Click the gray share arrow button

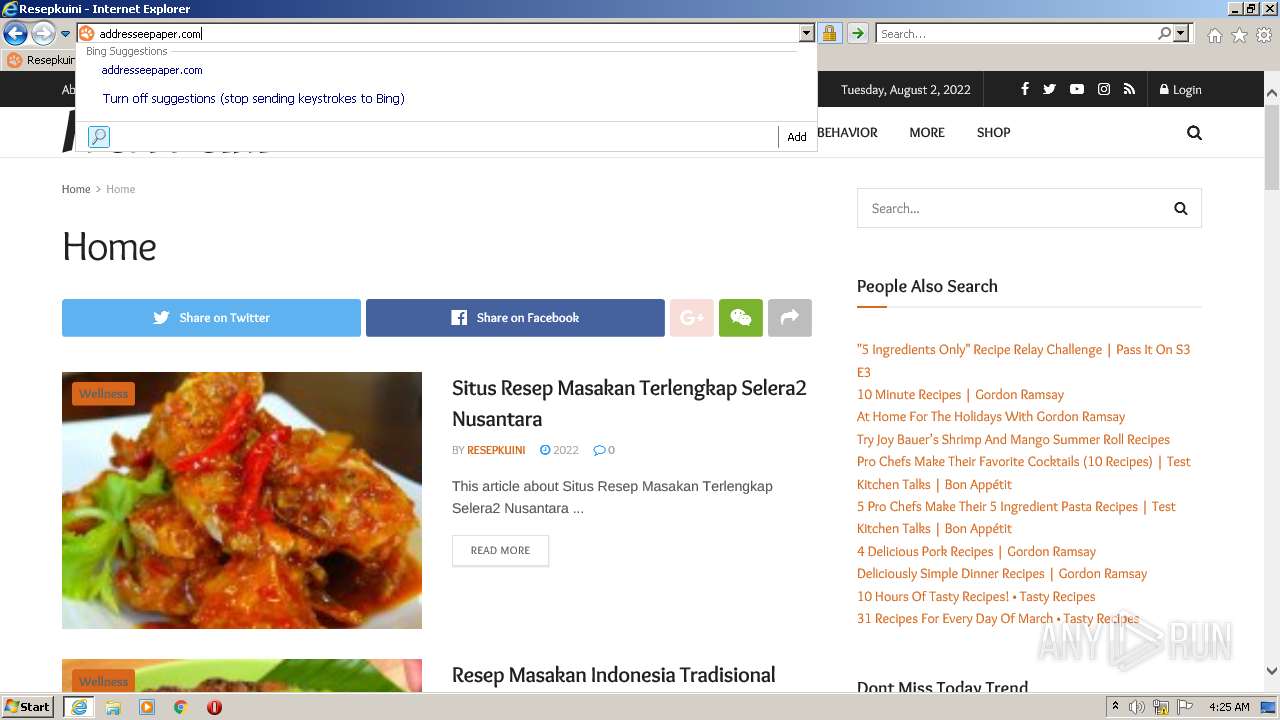coord(789,318)
